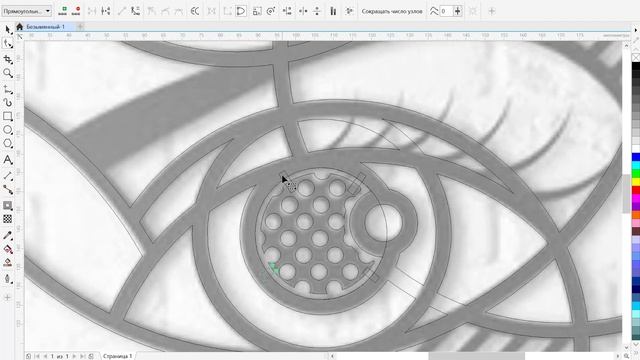
Task: Click the Reverse Direction icon
Action: (x=195, y=11)
